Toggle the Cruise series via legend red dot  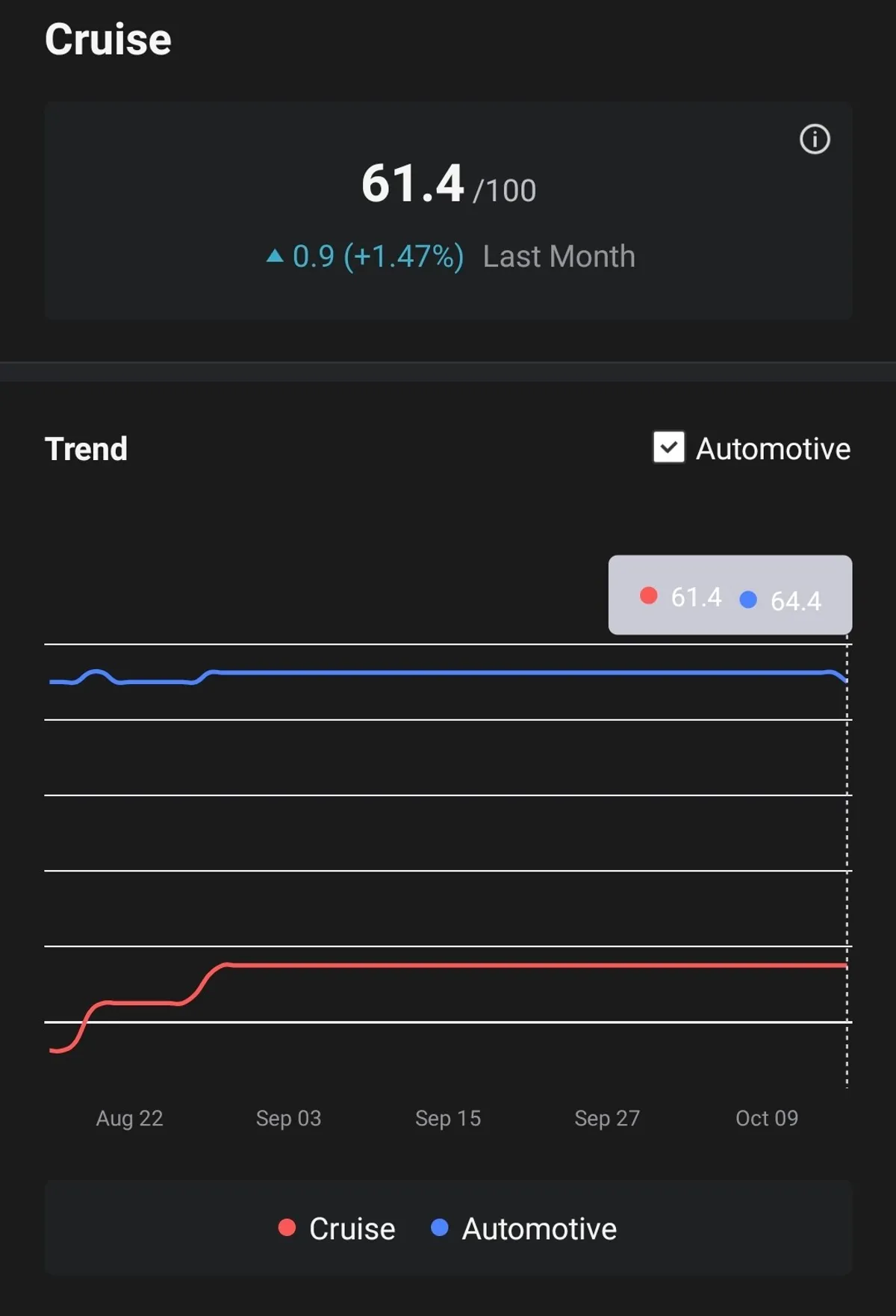point(287,1228)
